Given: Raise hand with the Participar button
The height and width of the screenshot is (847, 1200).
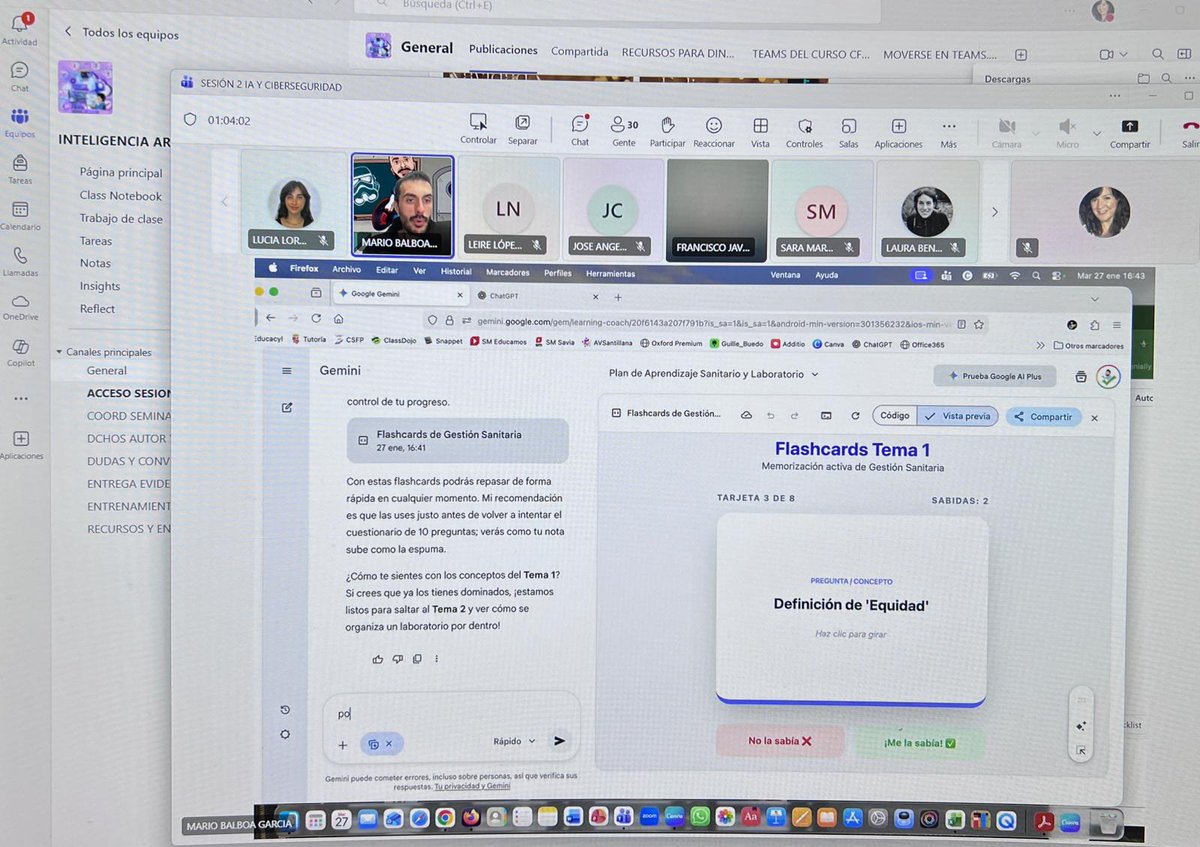Looking at the screenshot, I should point(667,130).
